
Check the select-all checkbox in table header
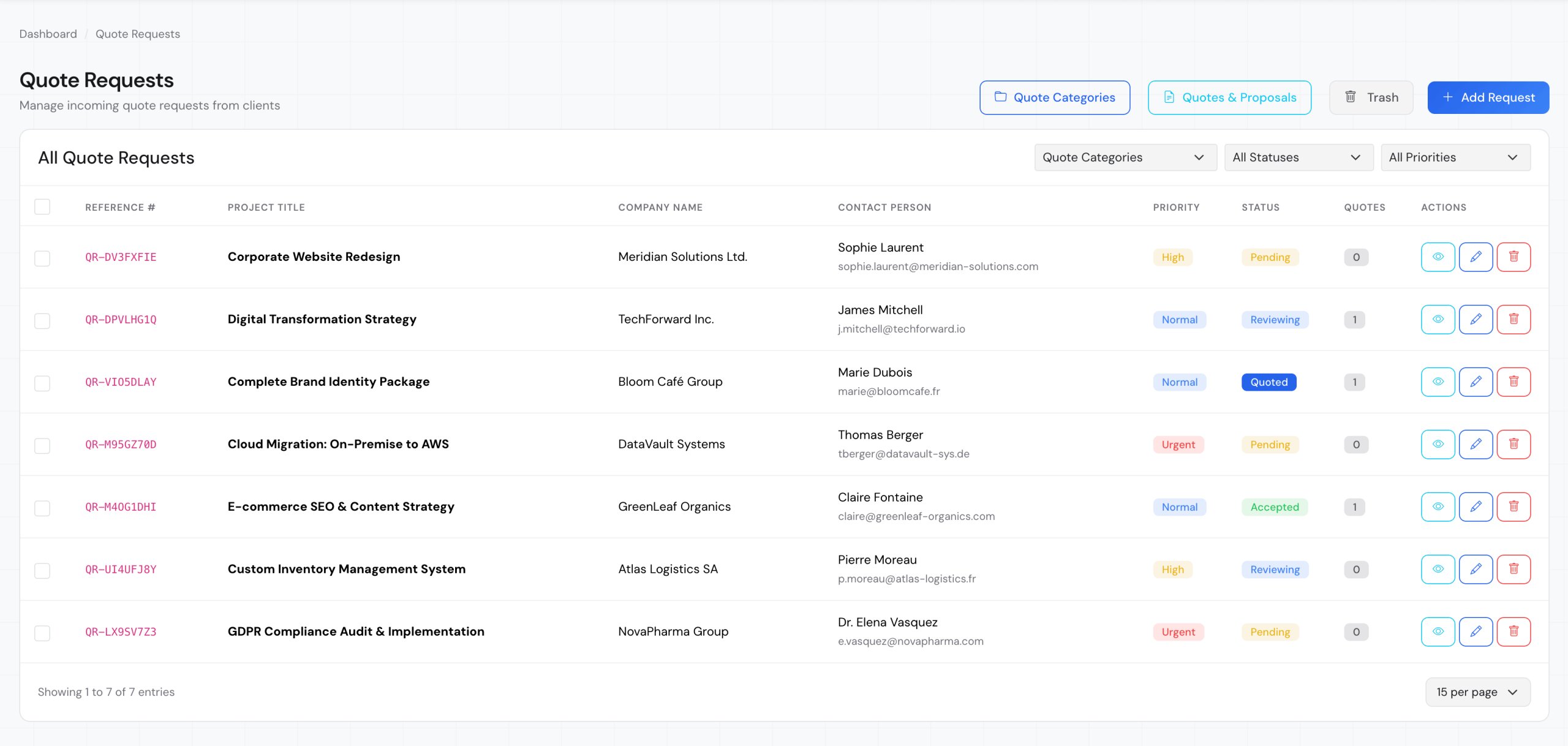[42, 207]
